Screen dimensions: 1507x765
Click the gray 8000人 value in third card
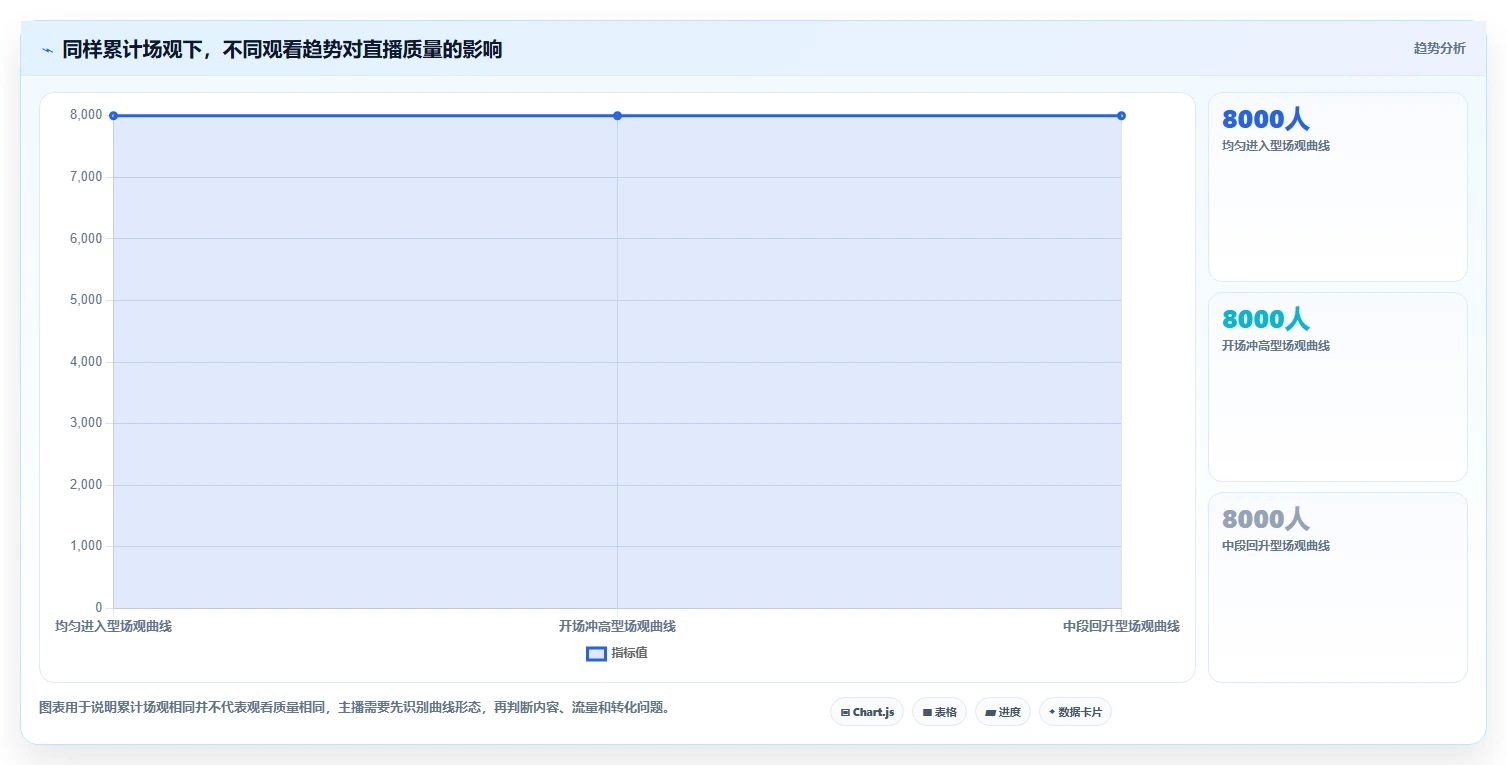click(1265, 519)
